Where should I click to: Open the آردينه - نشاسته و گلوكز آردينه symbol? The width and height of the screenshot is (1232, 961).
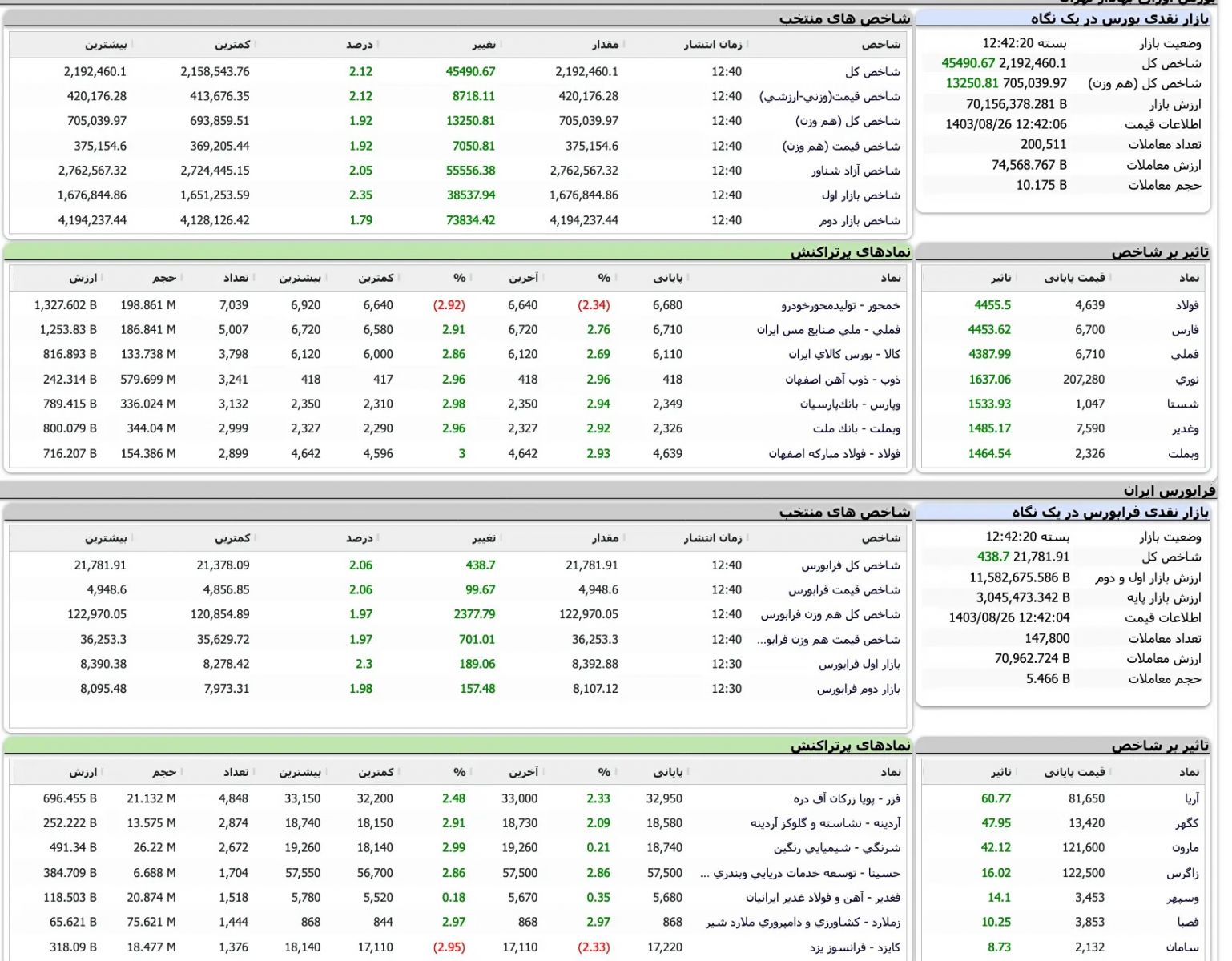tap(826, 823)
